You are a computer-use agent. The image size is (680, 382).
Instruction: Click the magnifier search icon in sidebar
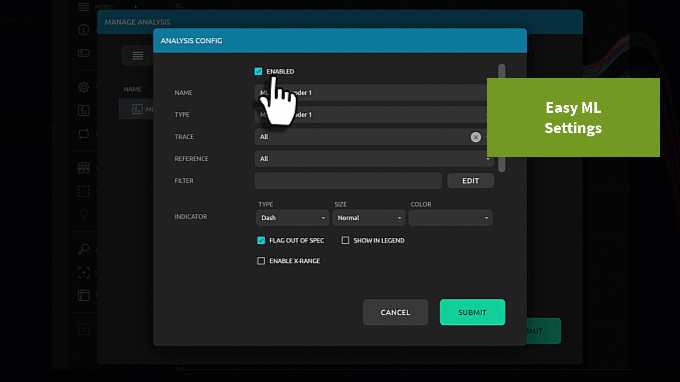(84, 249)
